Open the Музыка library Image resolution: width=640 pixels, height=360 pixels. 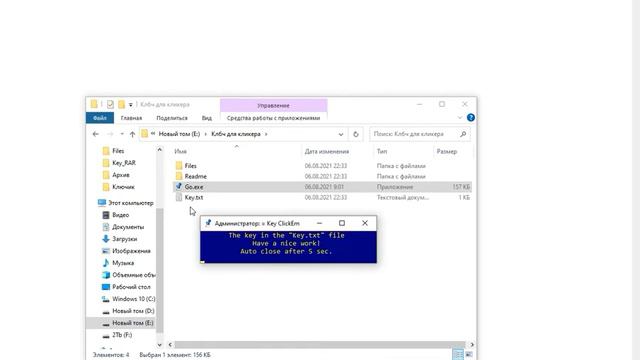click(x=123, y=263)
